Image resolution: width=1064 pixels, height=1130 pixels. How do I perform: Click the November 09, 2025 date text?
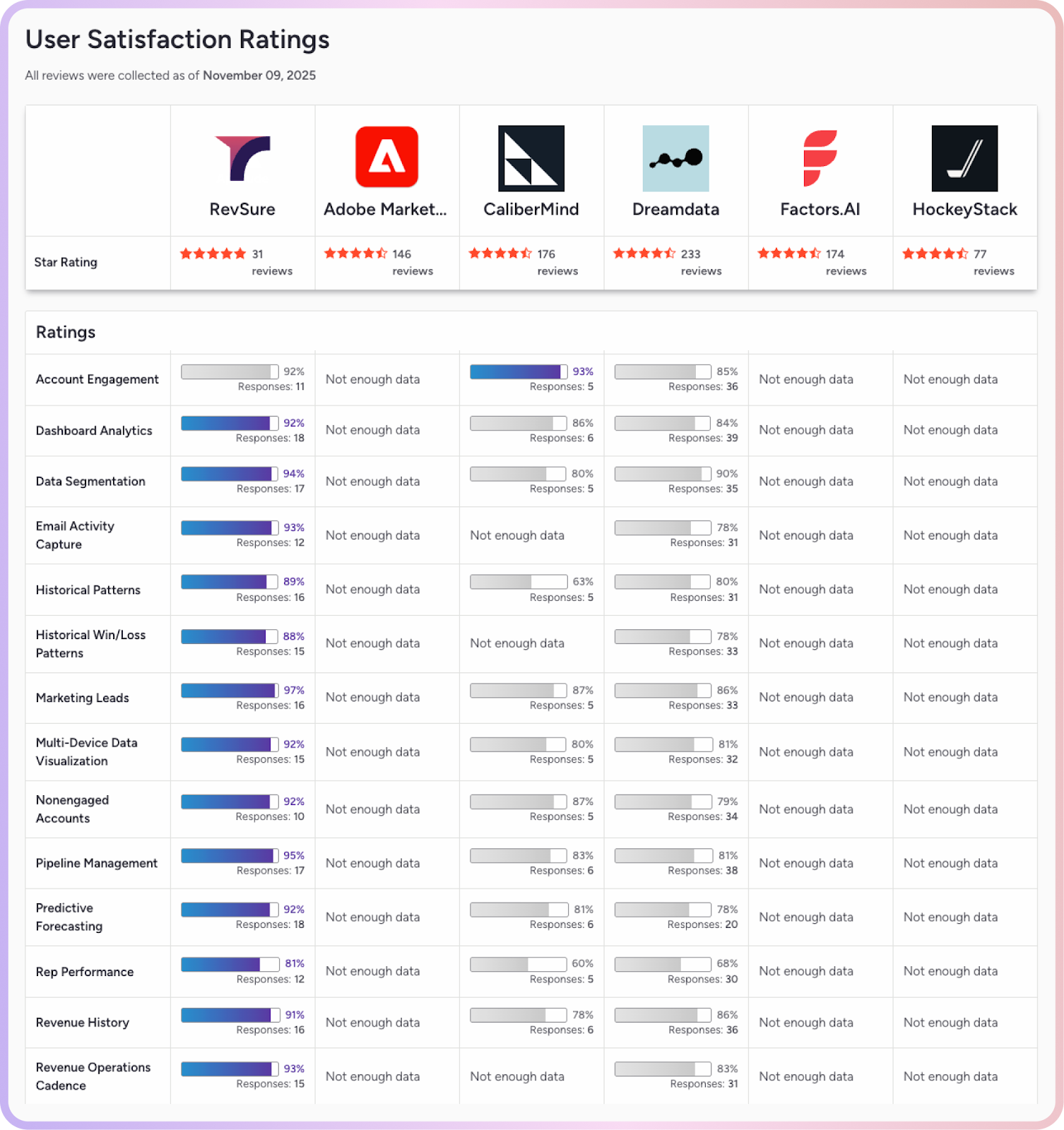pyautogui.click(x=259, y=76)
